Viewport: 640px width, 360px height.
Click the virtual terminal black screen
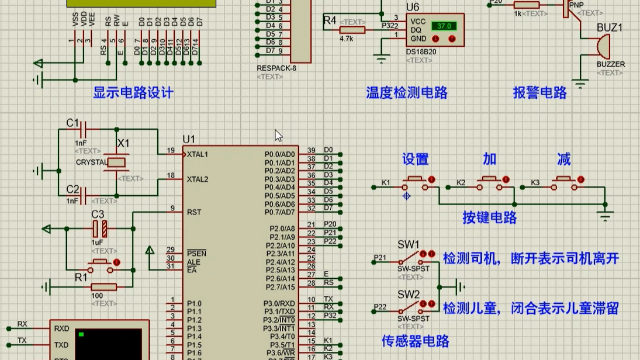pos(109,344)
